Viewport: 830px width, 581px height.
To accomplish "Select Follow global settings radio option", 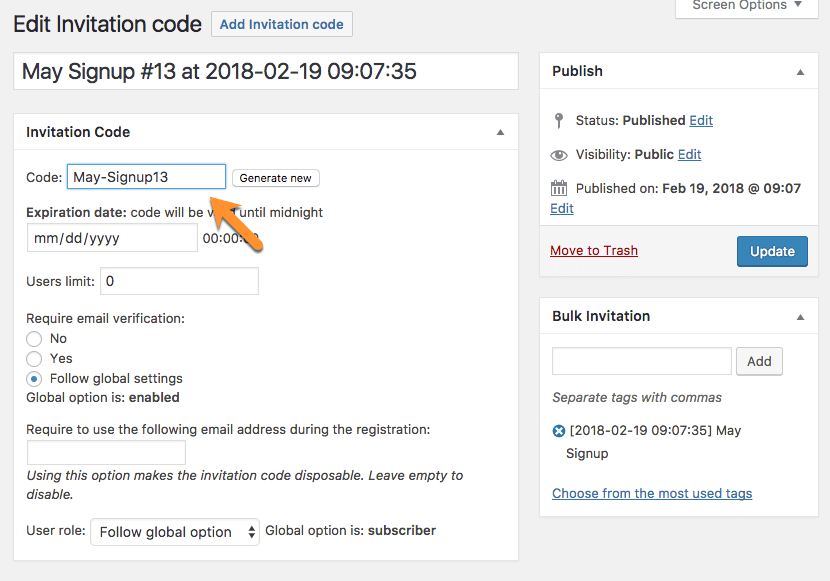I will coord(34,379).
